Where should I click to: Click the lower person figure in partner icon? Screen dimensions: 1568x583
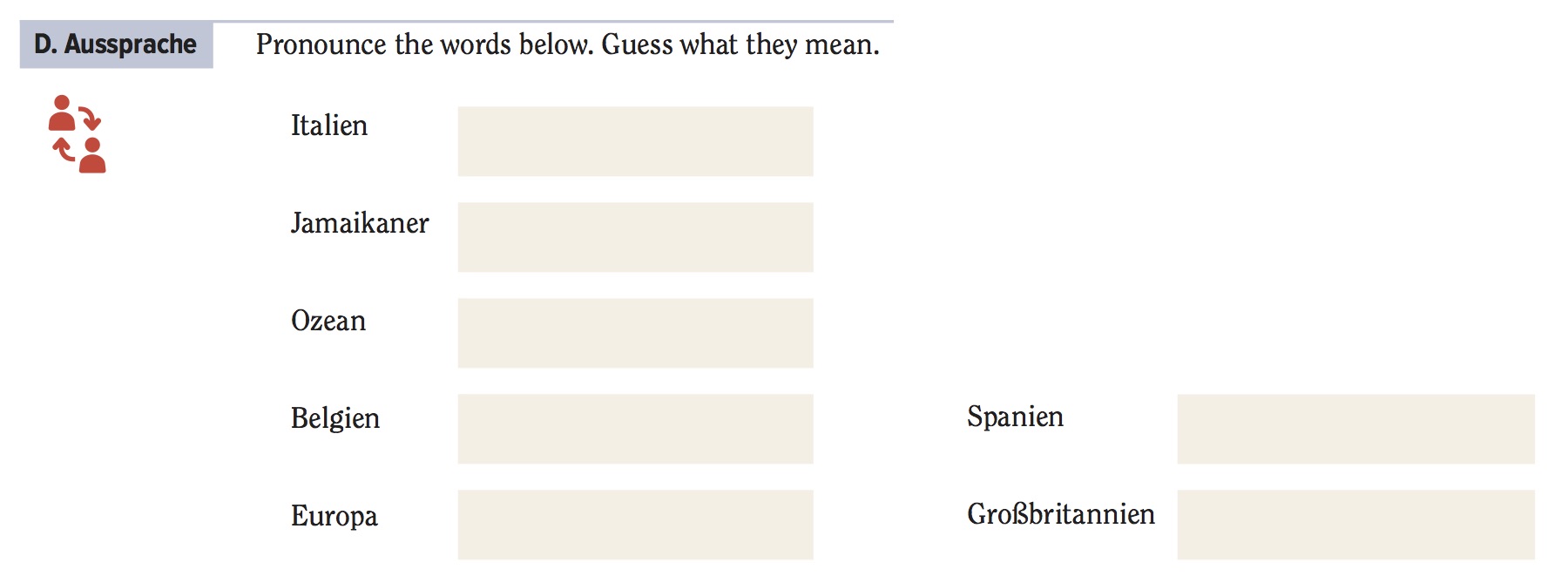click(92, 155)
